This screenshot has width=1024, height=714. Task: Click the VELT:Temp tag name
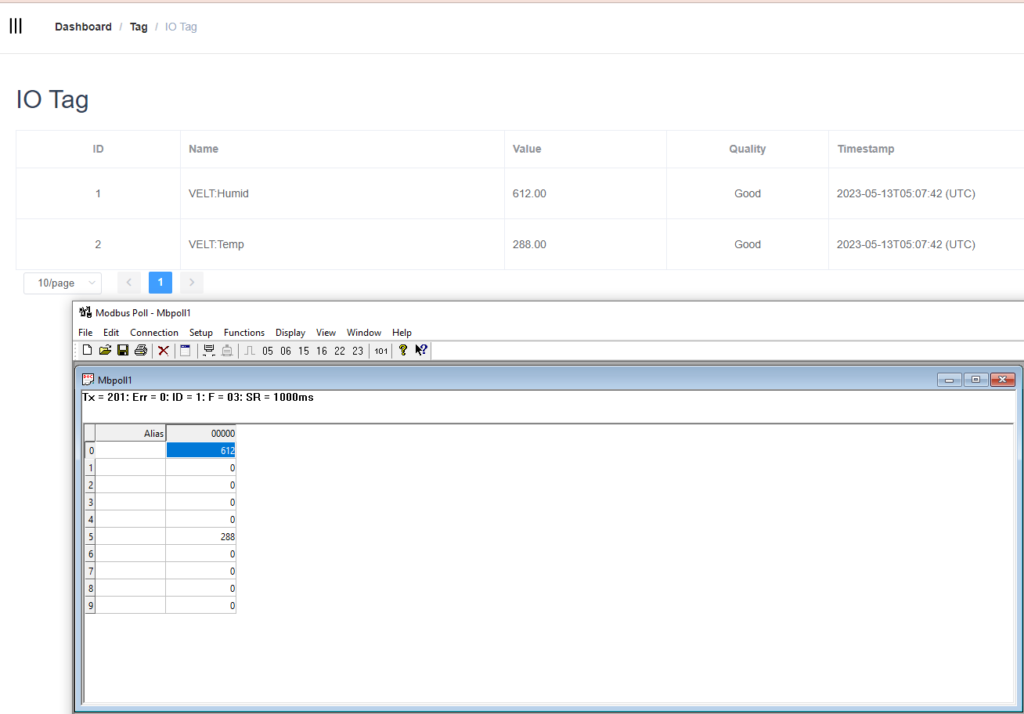tap(216, 244)
